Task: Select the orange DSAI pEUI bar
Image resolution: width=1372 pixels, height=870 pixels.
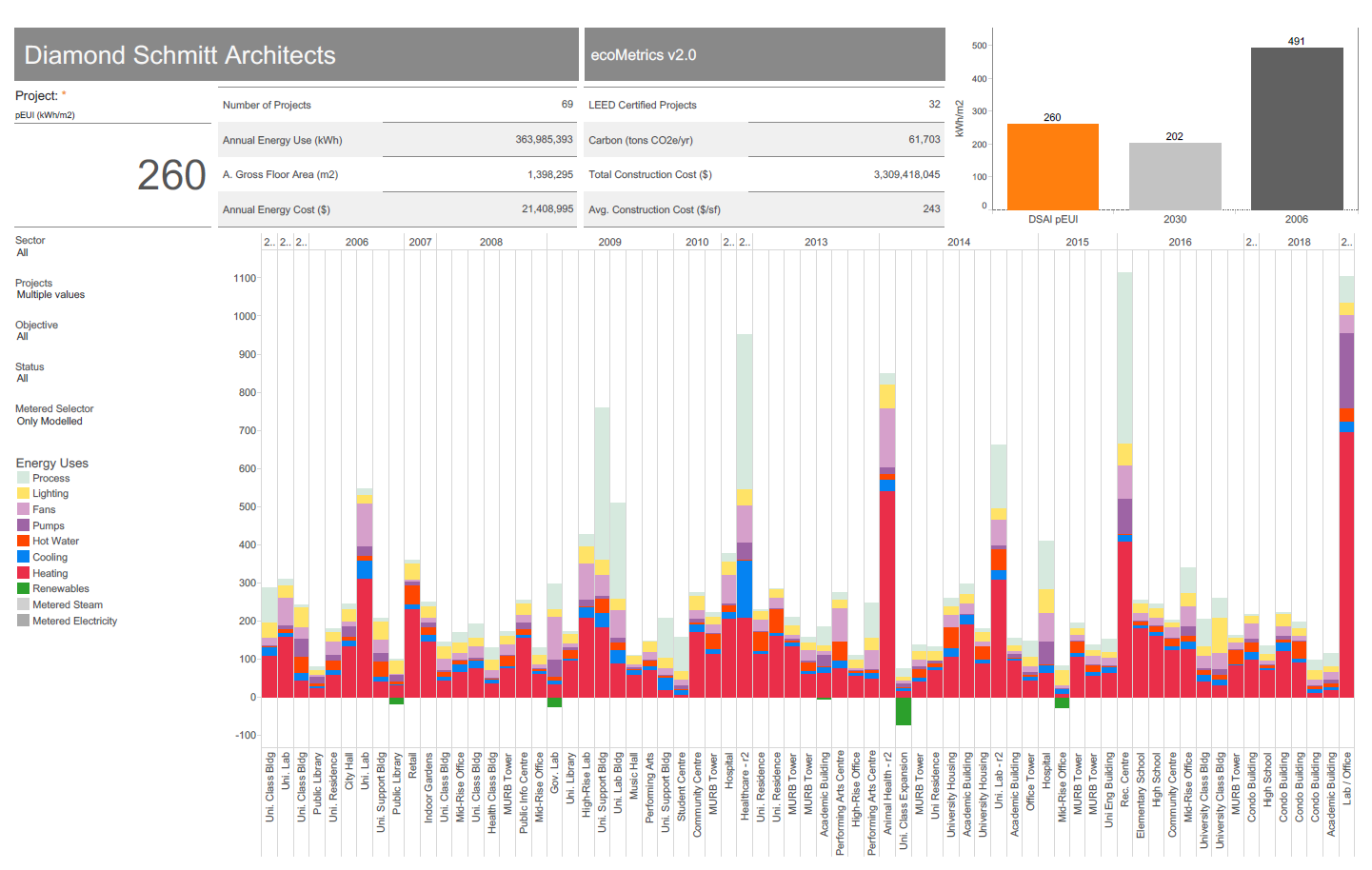Action: pyautogui.click(x=1052, y=167)
